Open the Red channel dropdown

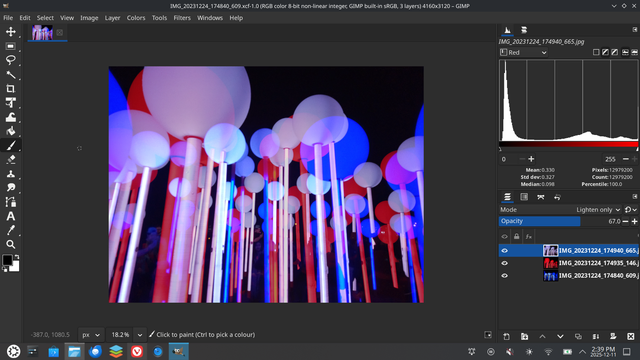(524, 52)
